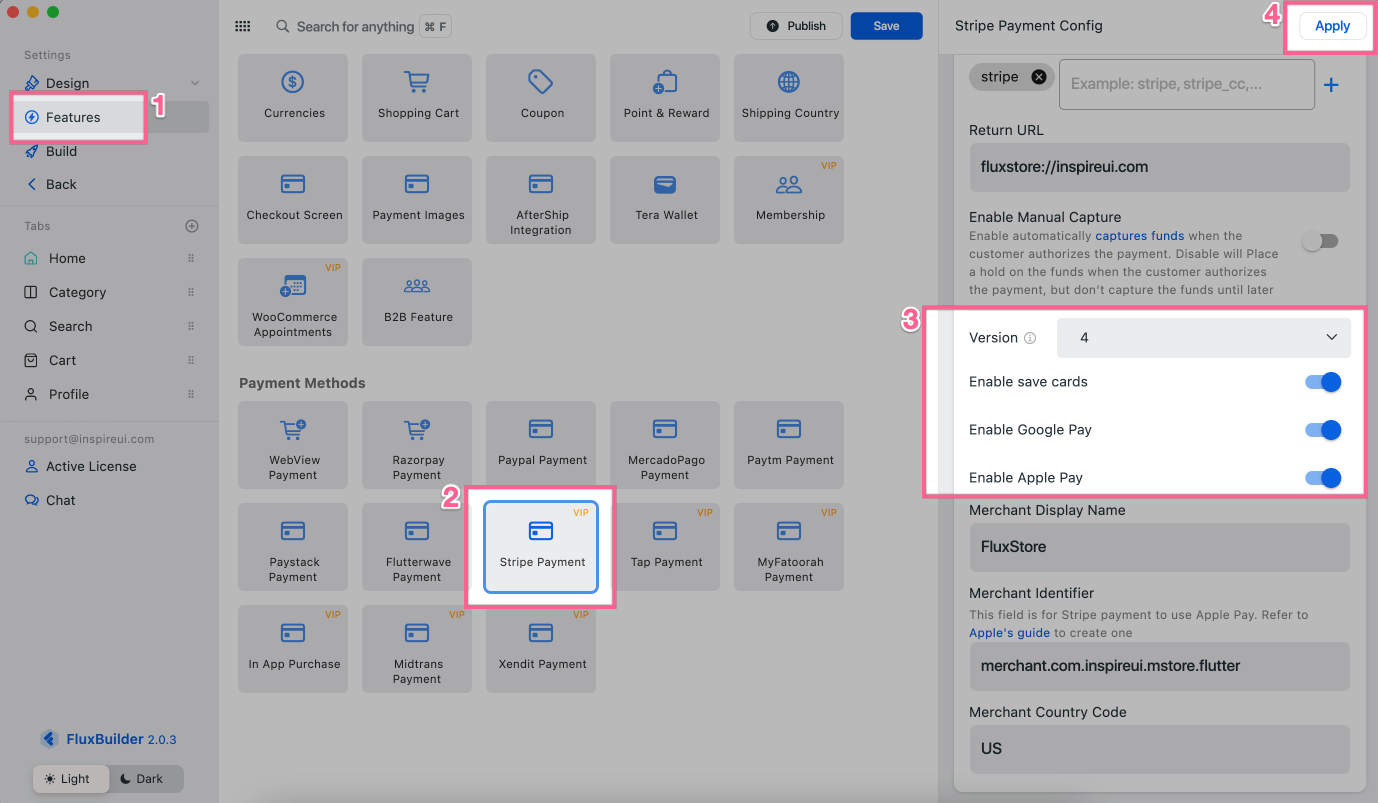Viewport: 1378px width, 803px height.
Task: Remove the stripe tag chip
Action: click(x=1039, y=77)
